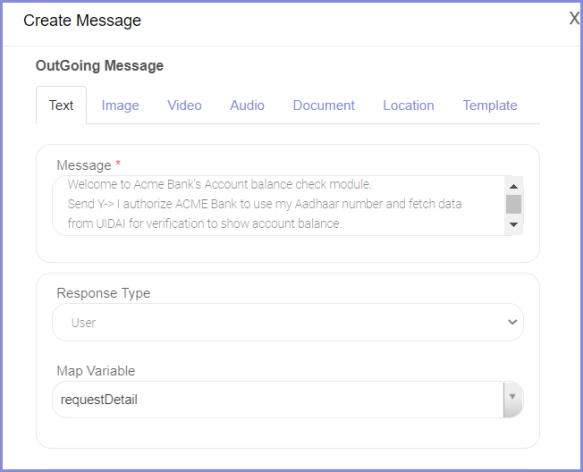The width and height of the screenshot is (583, 472).
Task: Open the Document message tab
Action: 324,105
